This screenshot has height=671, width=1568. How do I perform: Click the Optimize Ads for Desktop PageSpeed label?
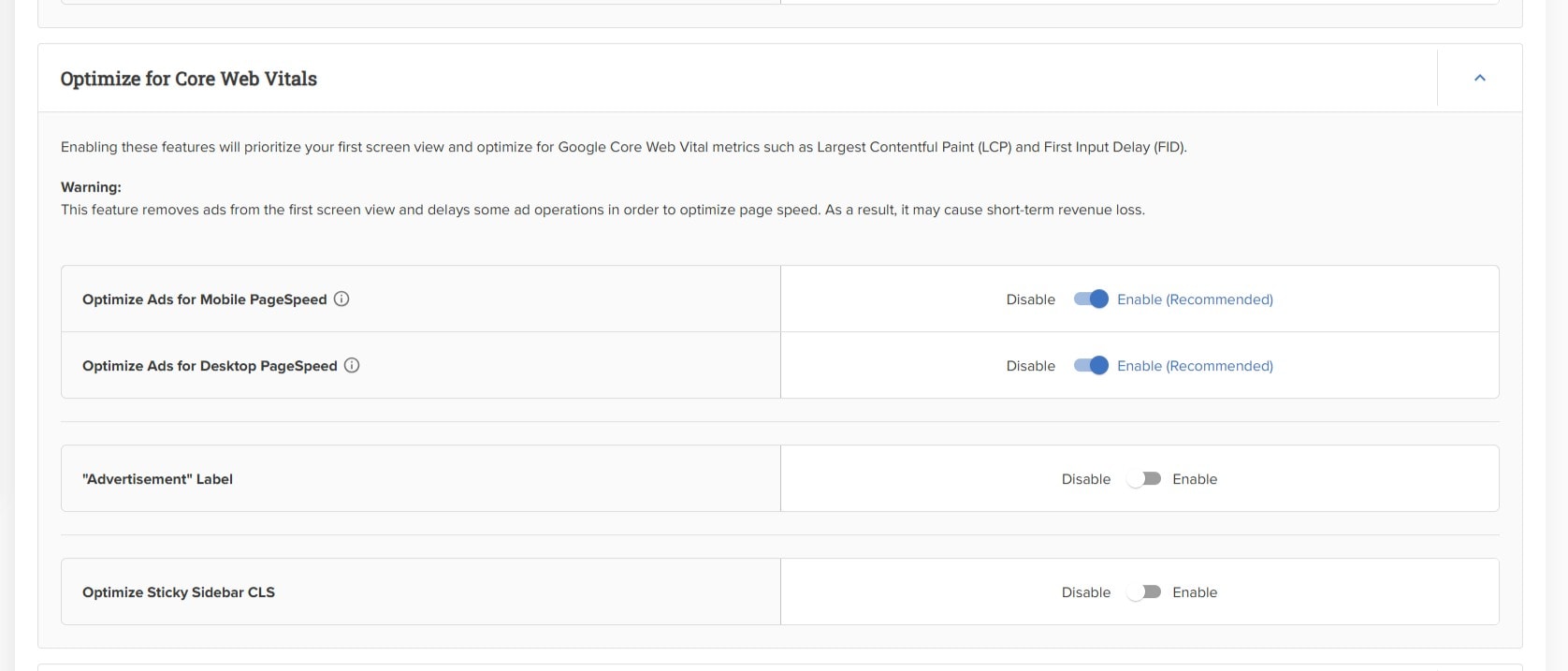(x=210, y=366)
